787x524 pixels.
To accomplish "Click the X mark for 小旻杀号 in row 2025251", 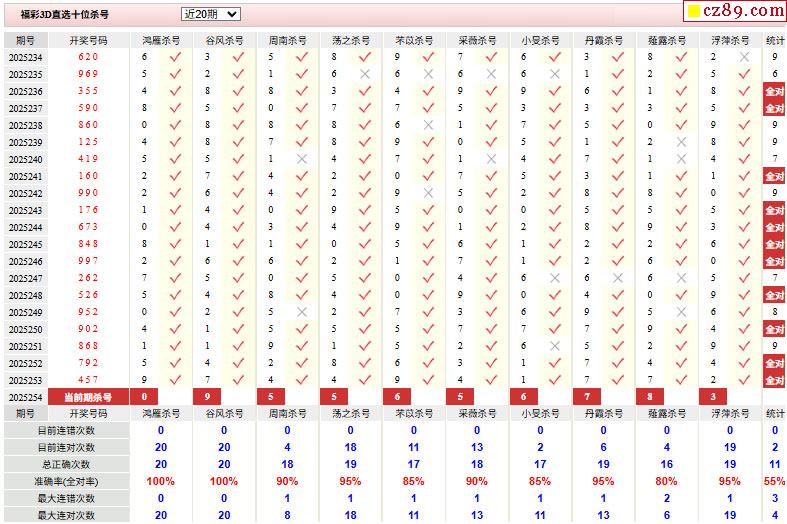I will [555, 346].
